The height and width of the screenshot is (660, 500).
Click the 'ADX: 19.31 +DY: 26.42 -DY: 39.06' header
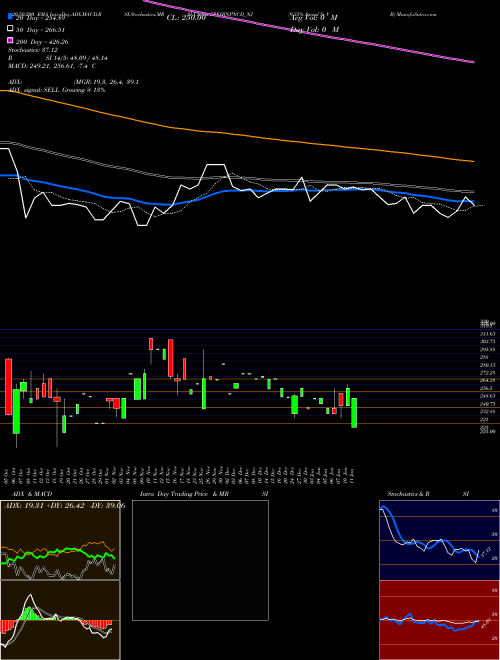pyautogui.click(x=65, y=506)
